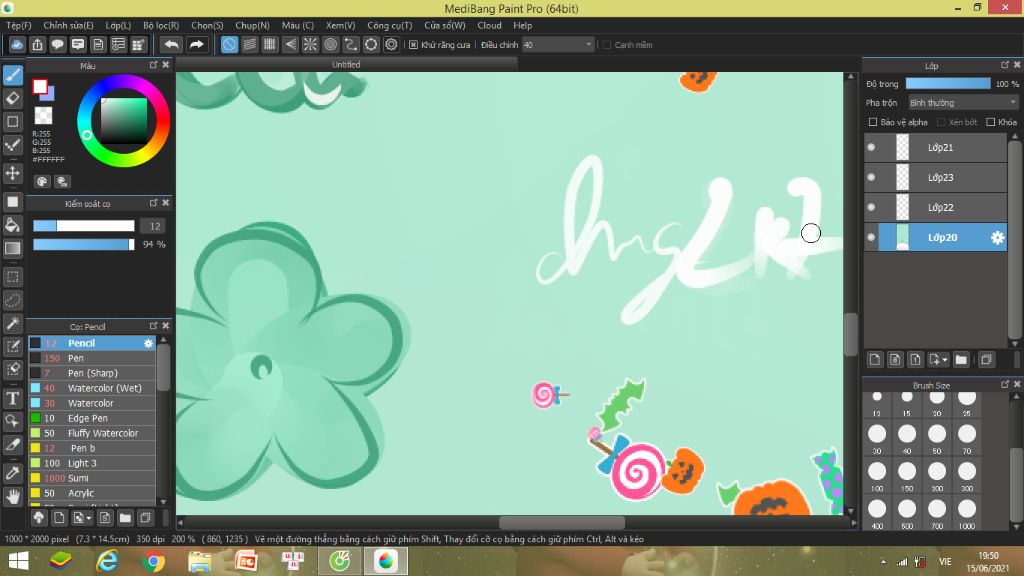Click the transparent color swatch

[x=43, y=116]
